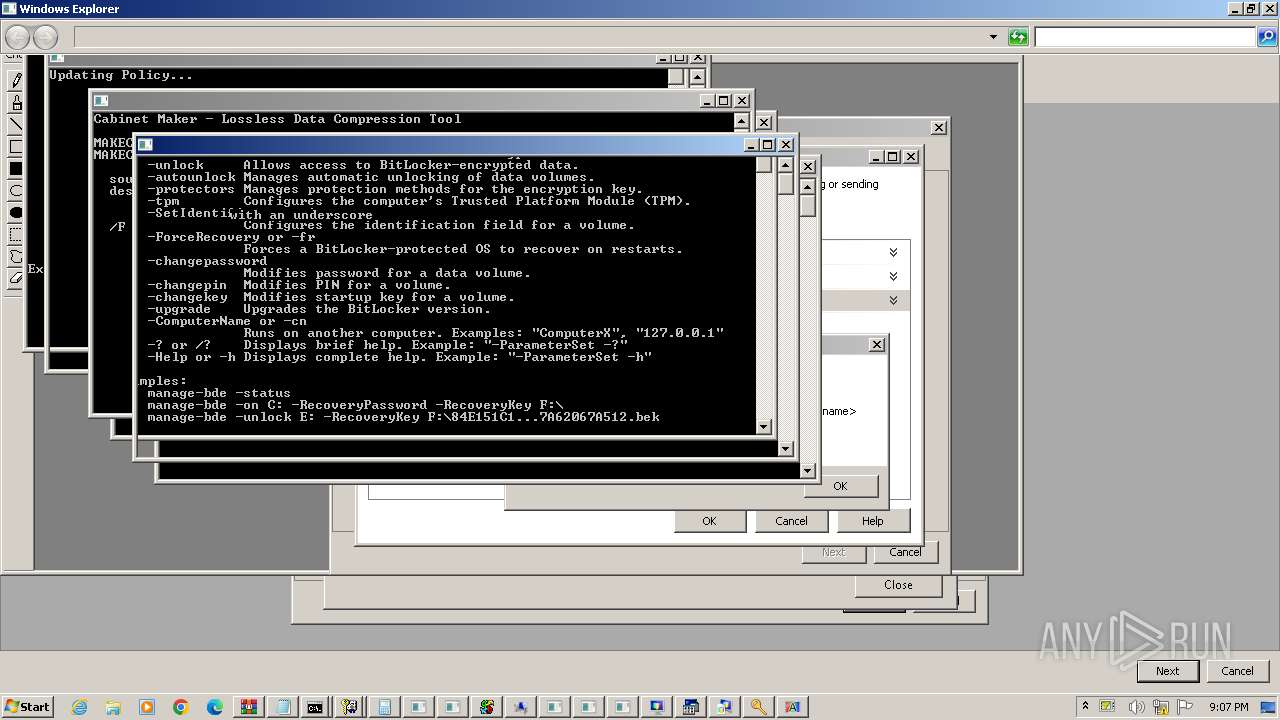Image resolution: width=1280 pixels, height=720 pixels.
Task: Click 'Updating Policy...' console text
Action: 121,75
